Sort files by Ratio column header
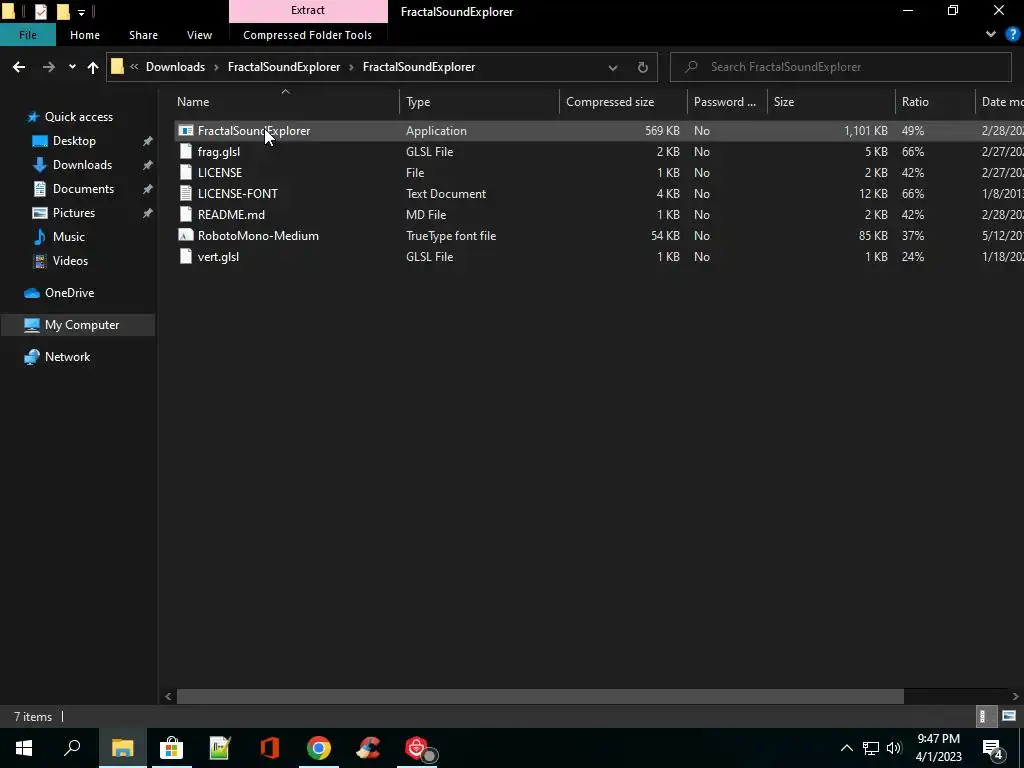This screenshot has width=1024, height=768. (915, 102)
